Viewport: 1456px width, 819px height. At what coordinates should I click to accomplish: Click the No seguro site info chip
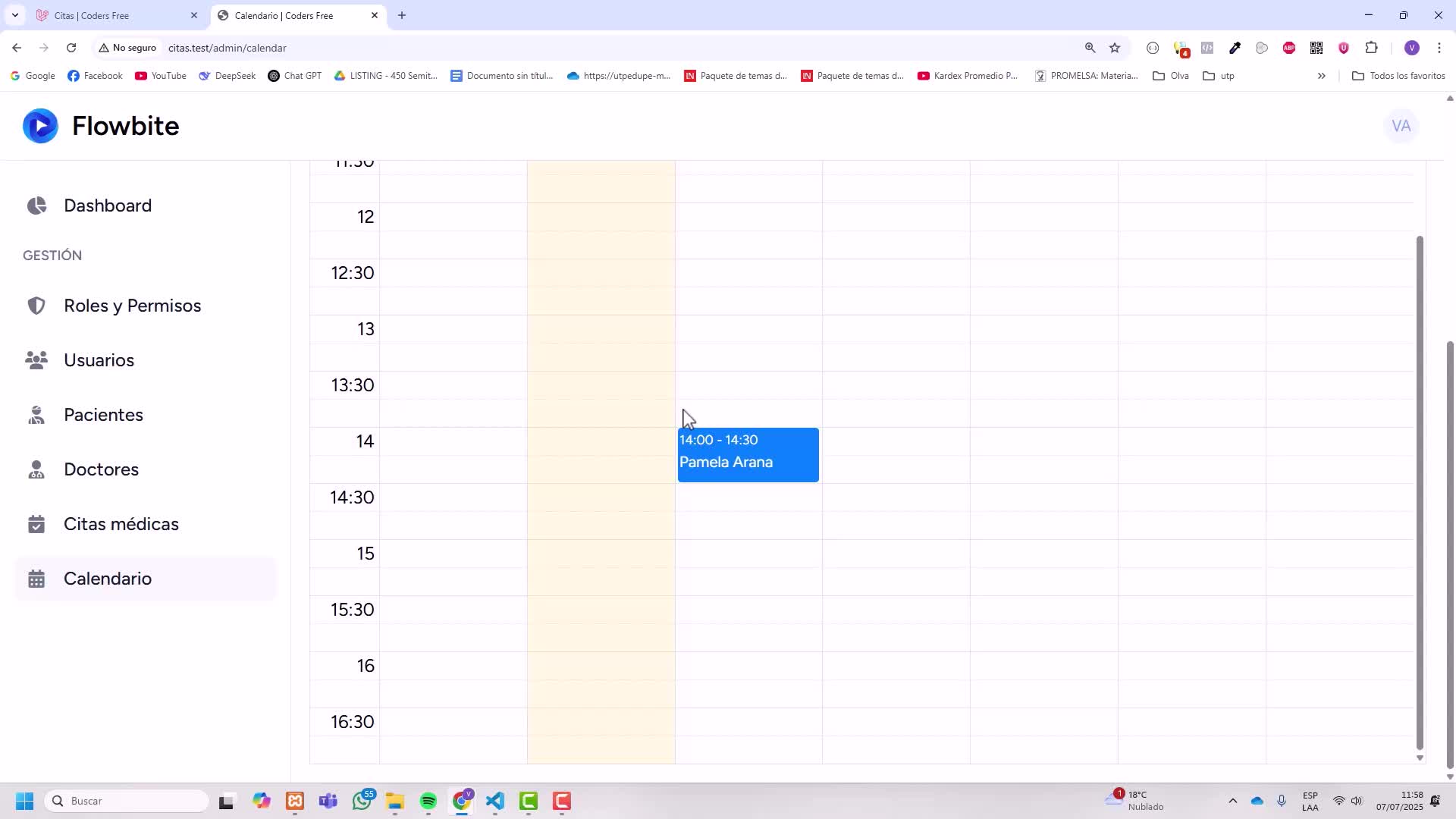pos(127,48)
